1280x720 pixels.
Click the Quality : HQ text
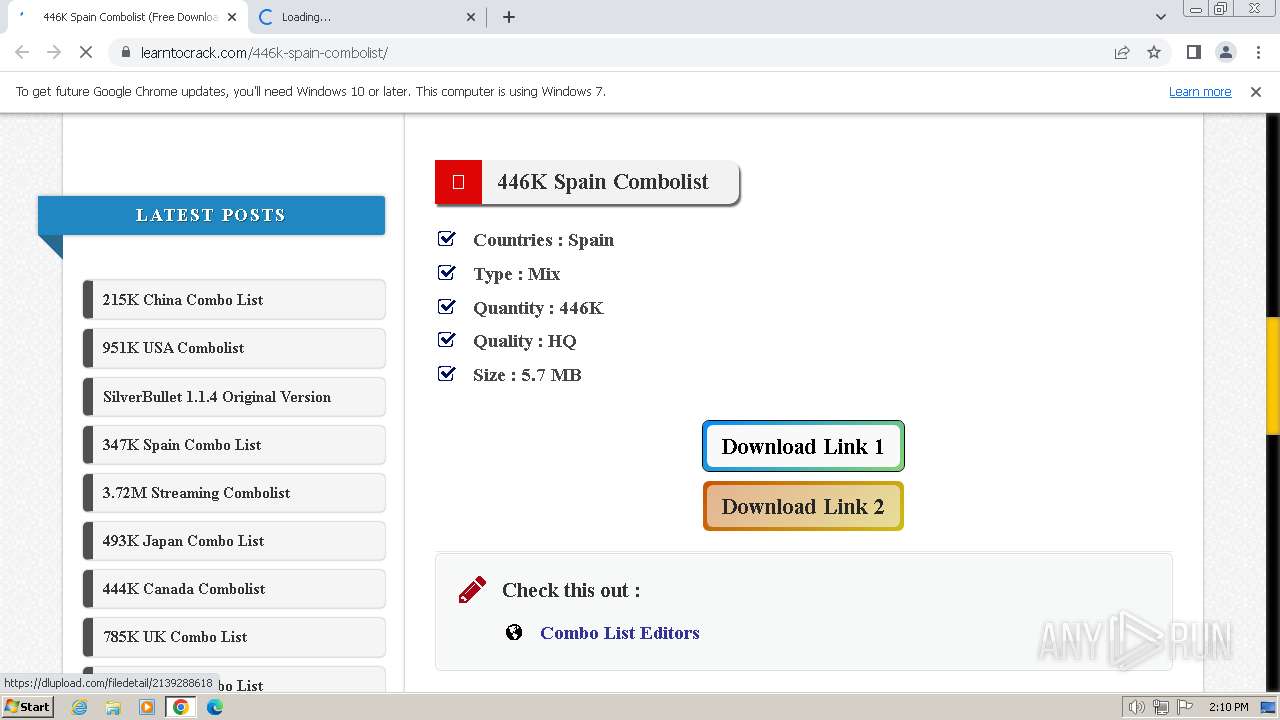coord(524,341)
